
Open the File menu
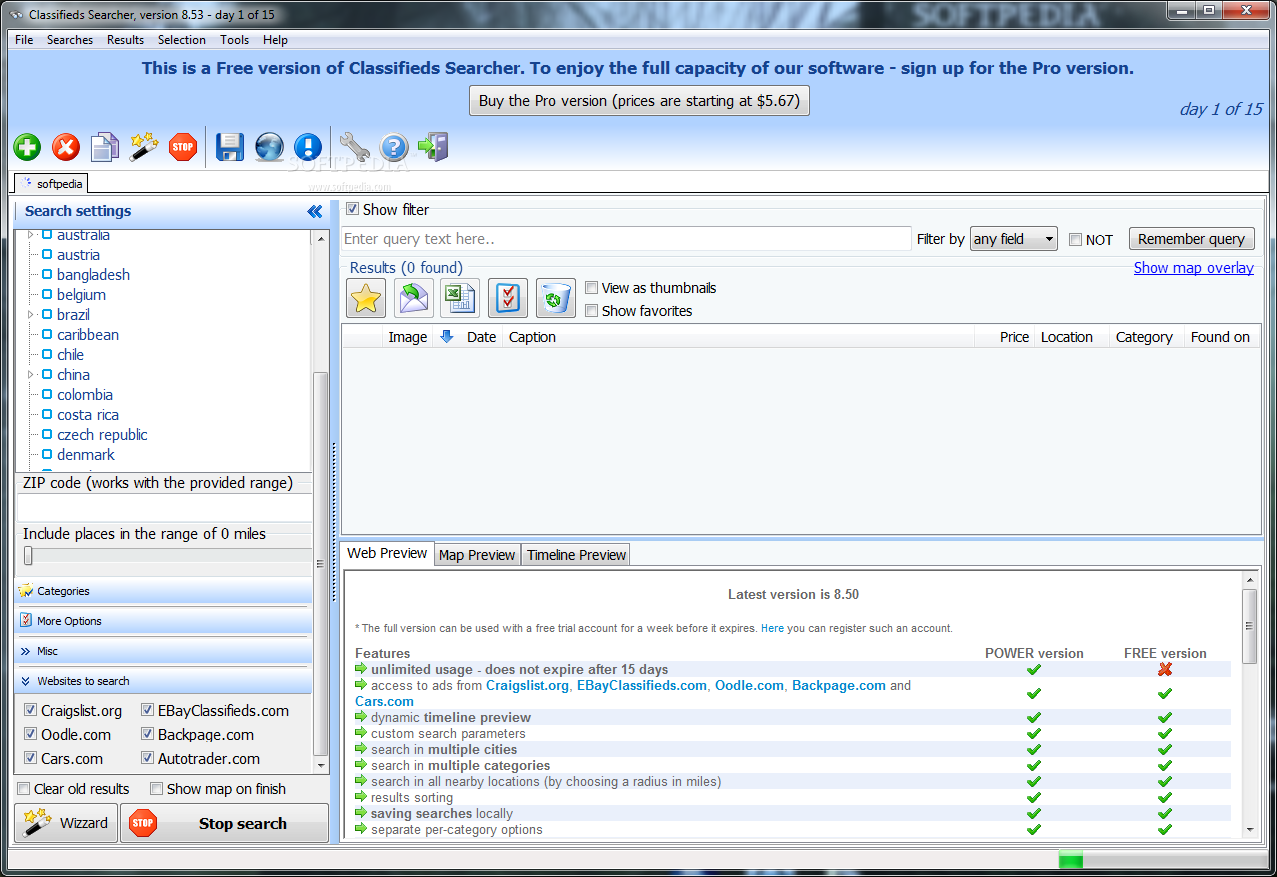click(x=24, y=40)
